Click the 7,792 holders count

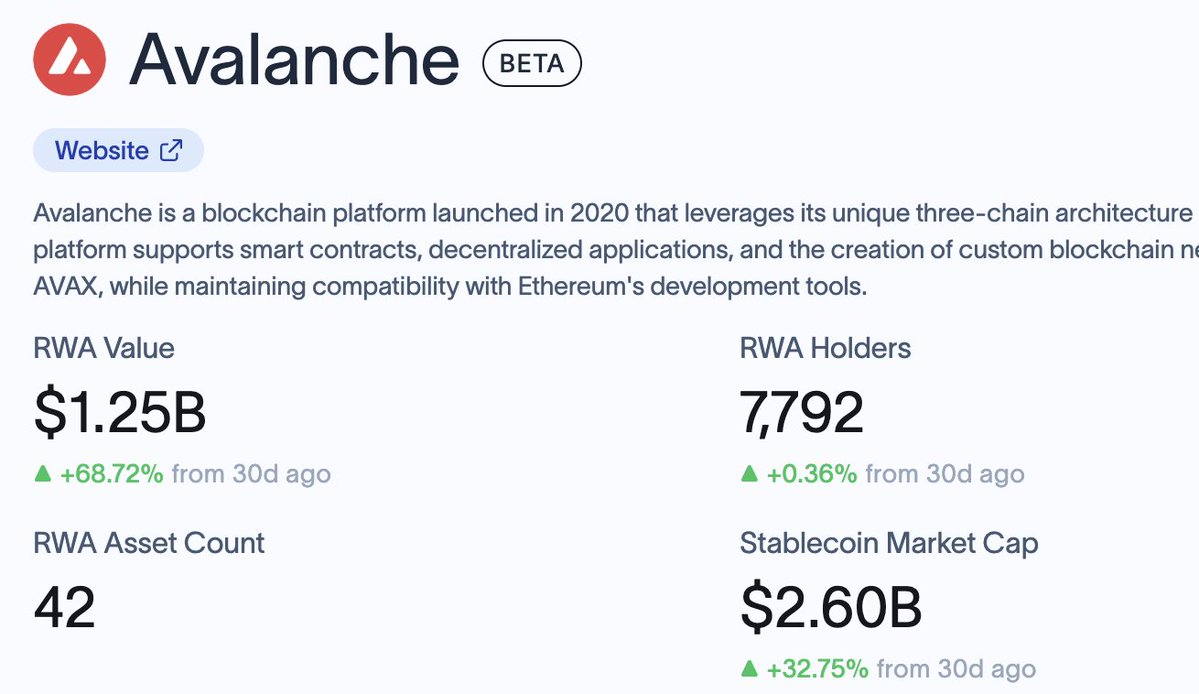pos(801,413)
